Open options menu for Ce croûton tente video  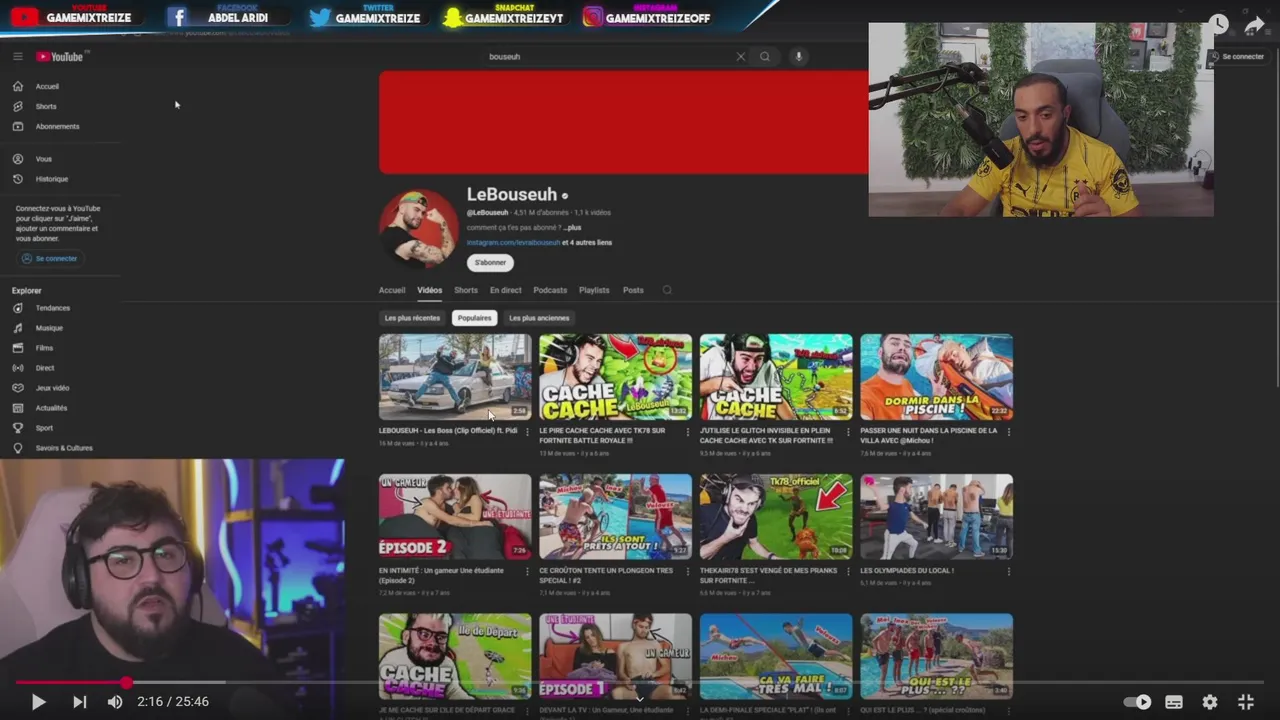pyautogui.click(x=687, y=572)
